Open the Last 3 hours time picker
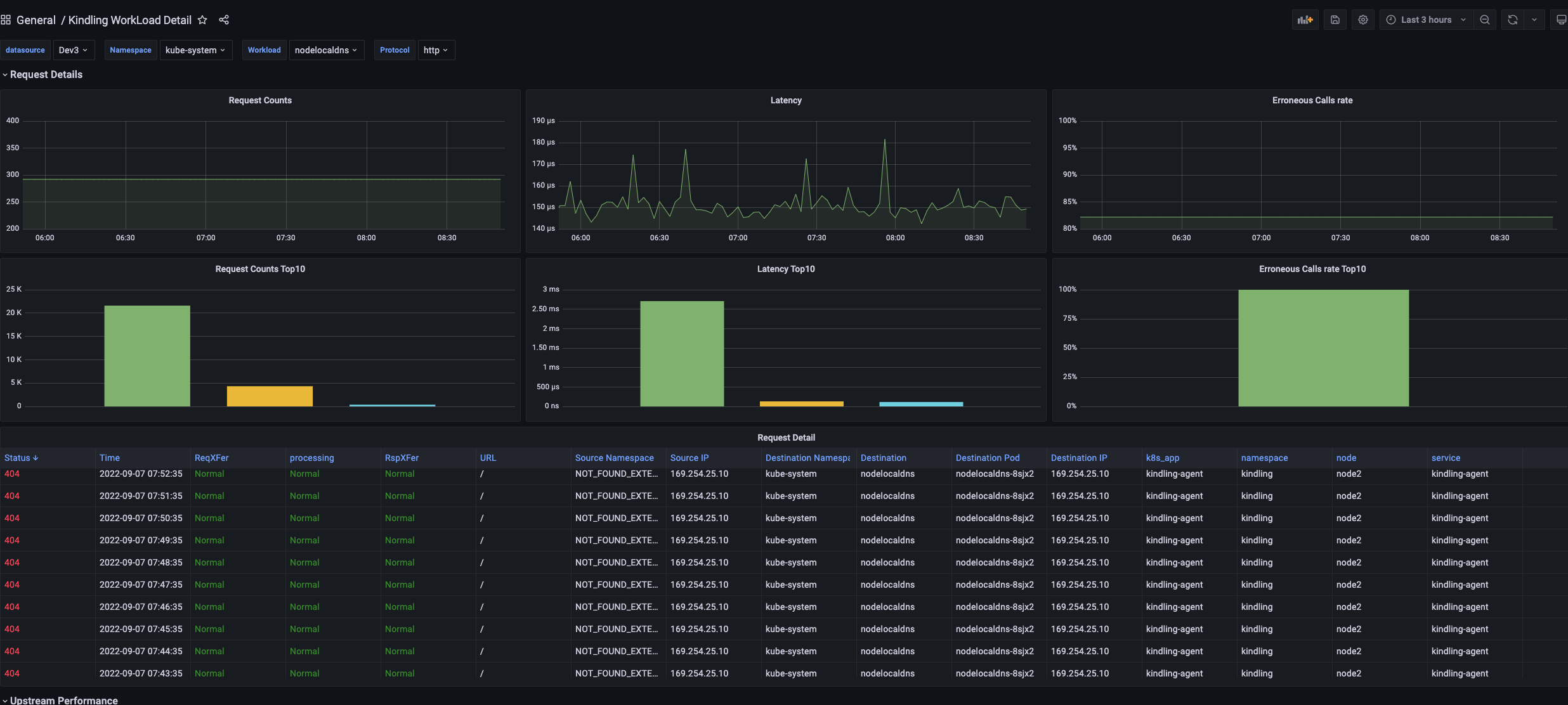This screenshot has width=1568, height=705. (1426, 20)
